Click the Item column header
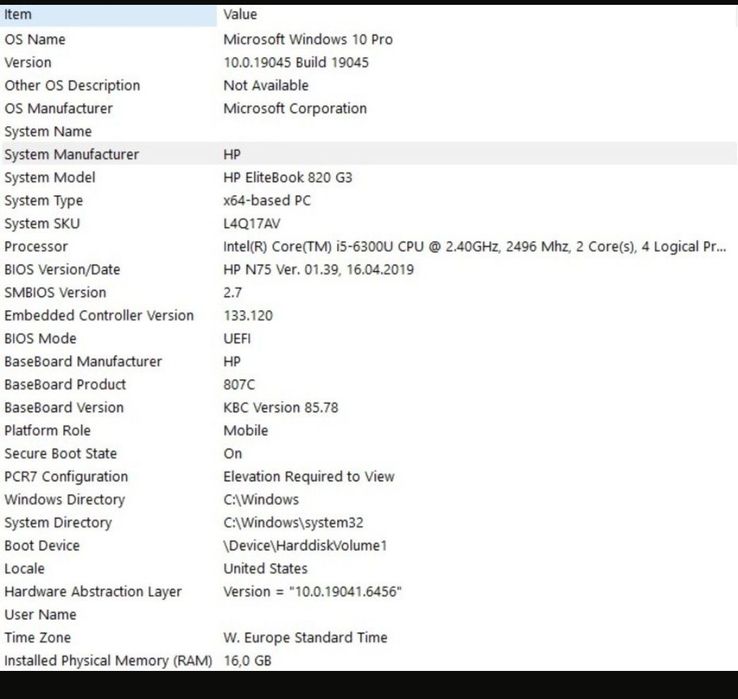This screenshot has height=699, width=738. pos(108,15)
